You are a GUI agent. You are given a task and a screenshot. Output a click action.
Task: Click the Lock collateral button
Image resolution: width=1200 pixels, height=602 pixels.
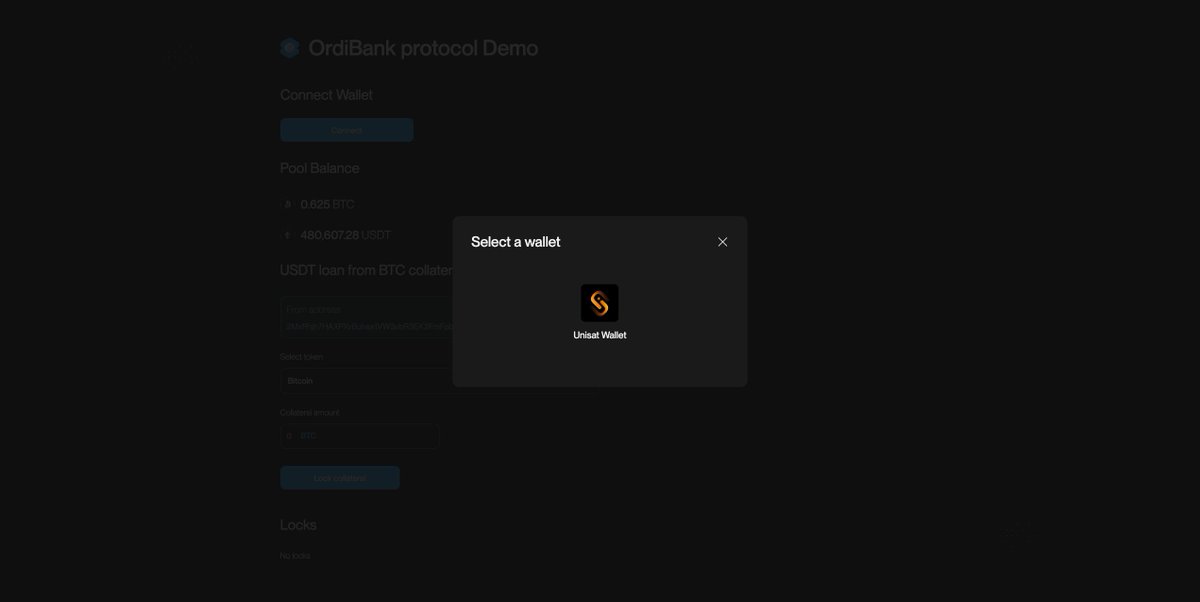340,478
